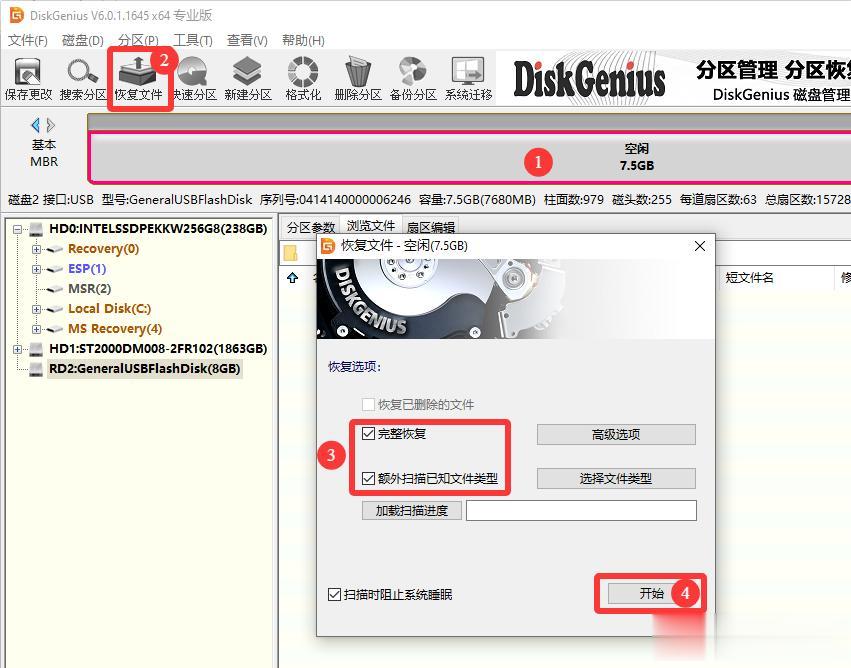The height and width of the screenshot is (668, 851).
Task: Expand the Recovery(0) partition node
Action: coord(36,249)
